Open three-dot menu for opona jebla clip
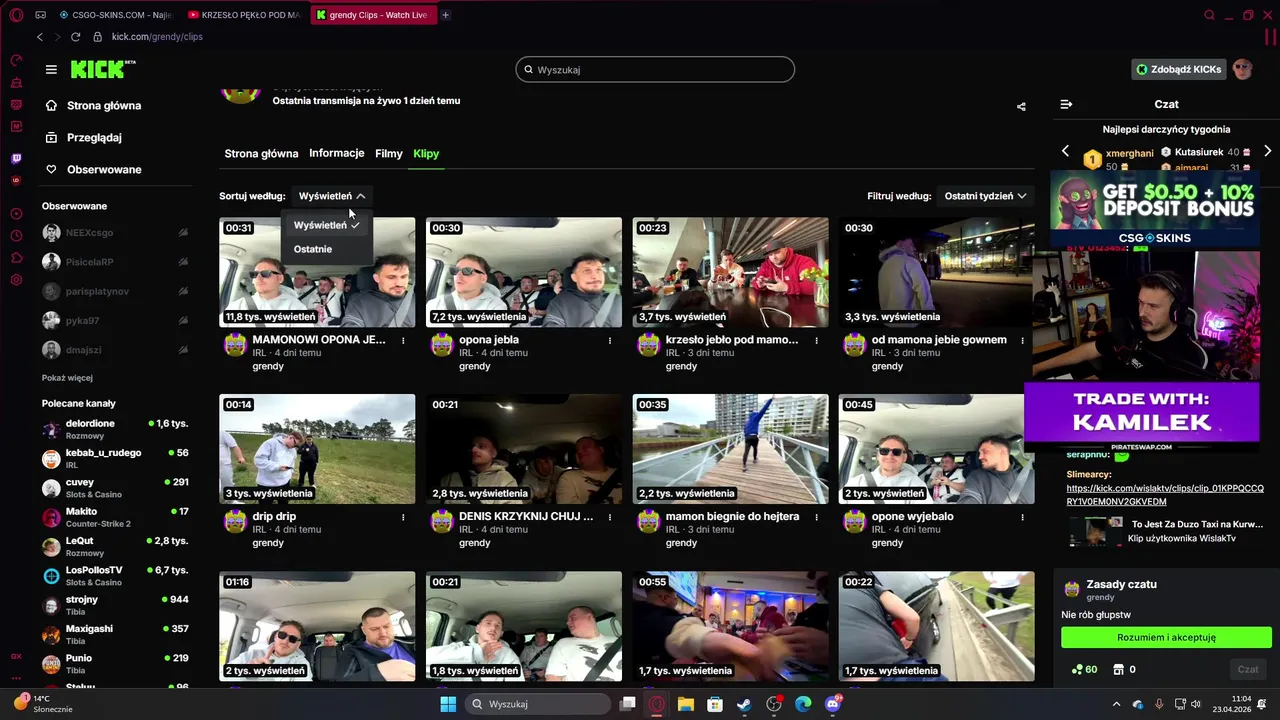The image size is (1280, 720). pyautogui.click(x=610, y=340)
